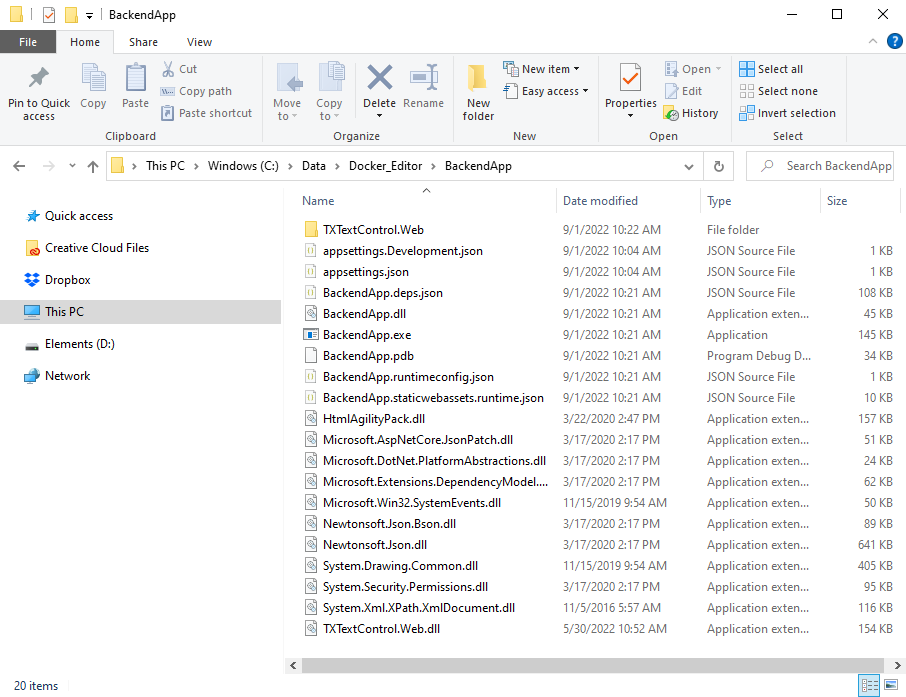Image resolution: width=906 pixels, height=697 pixels.
Task: Select Quick access in navigation pane
Action: click(69, 216)
